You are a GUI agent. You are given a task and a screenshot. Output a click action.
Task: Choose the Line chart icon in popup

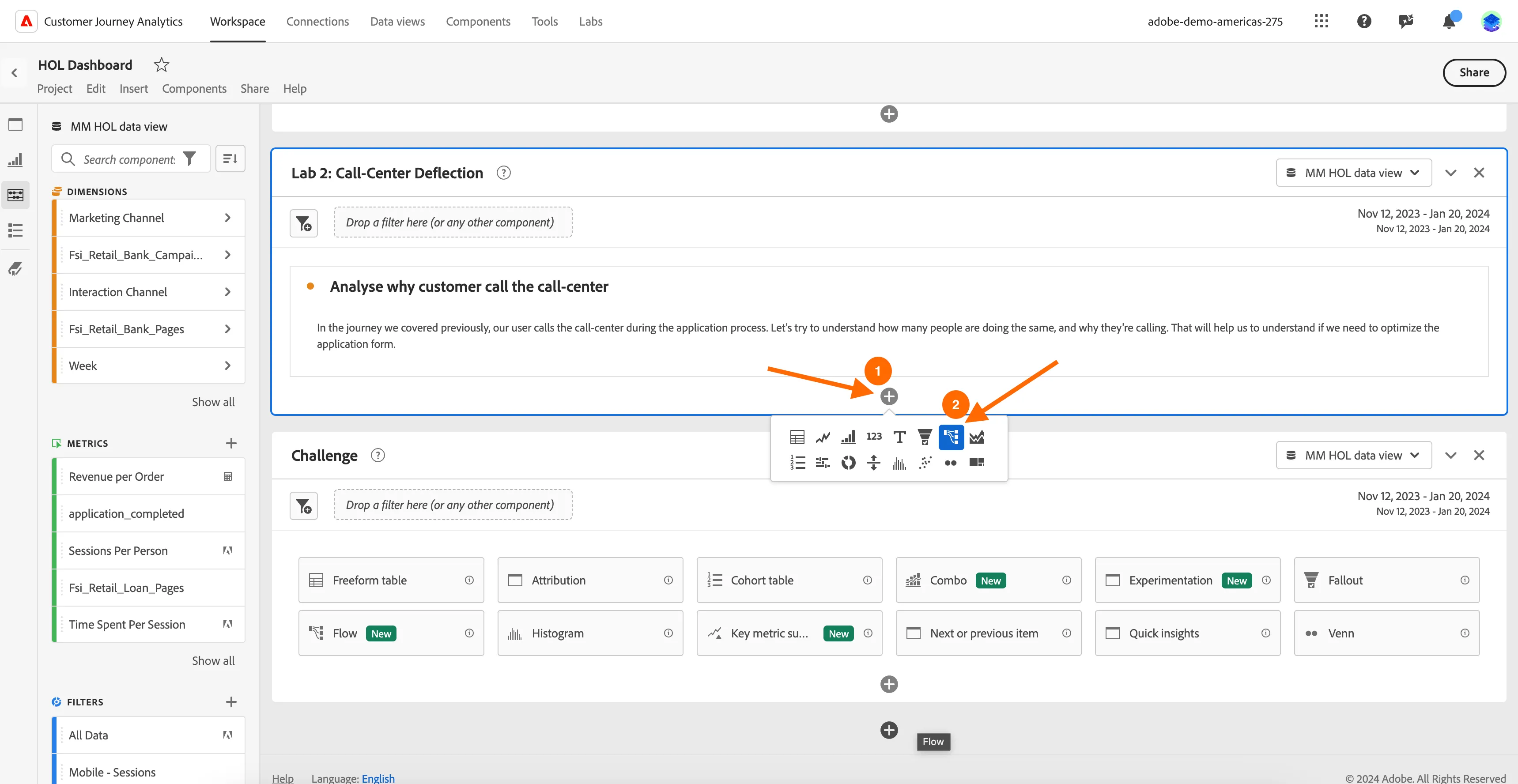(x=823, y=437)
